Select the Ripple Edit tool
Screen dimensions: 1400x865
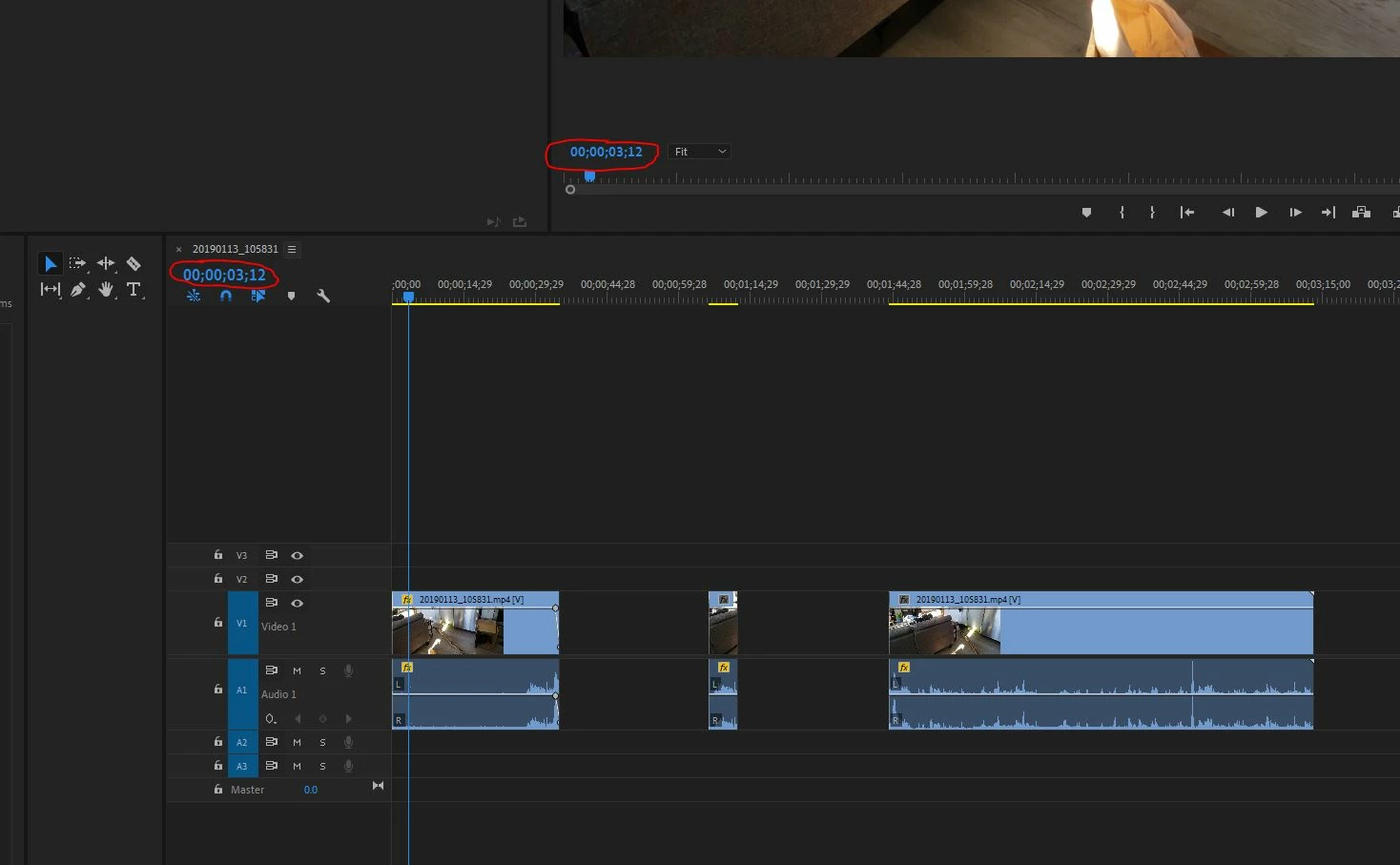106,264
